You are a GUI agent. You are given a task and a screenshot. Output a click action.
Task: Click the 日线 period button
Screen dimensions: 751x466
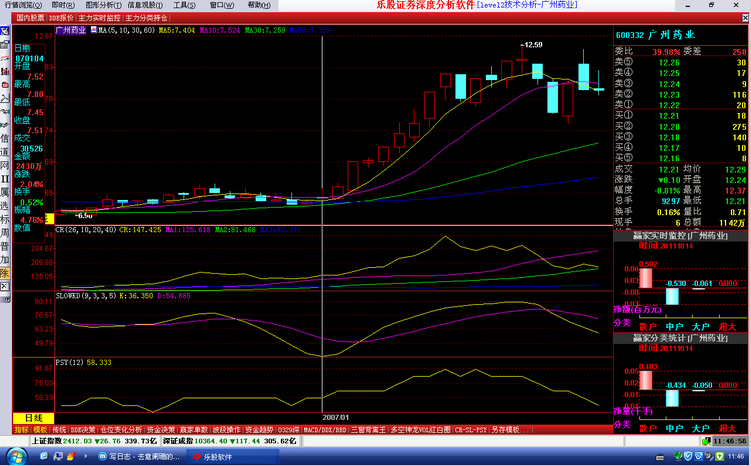click(34, 418)
